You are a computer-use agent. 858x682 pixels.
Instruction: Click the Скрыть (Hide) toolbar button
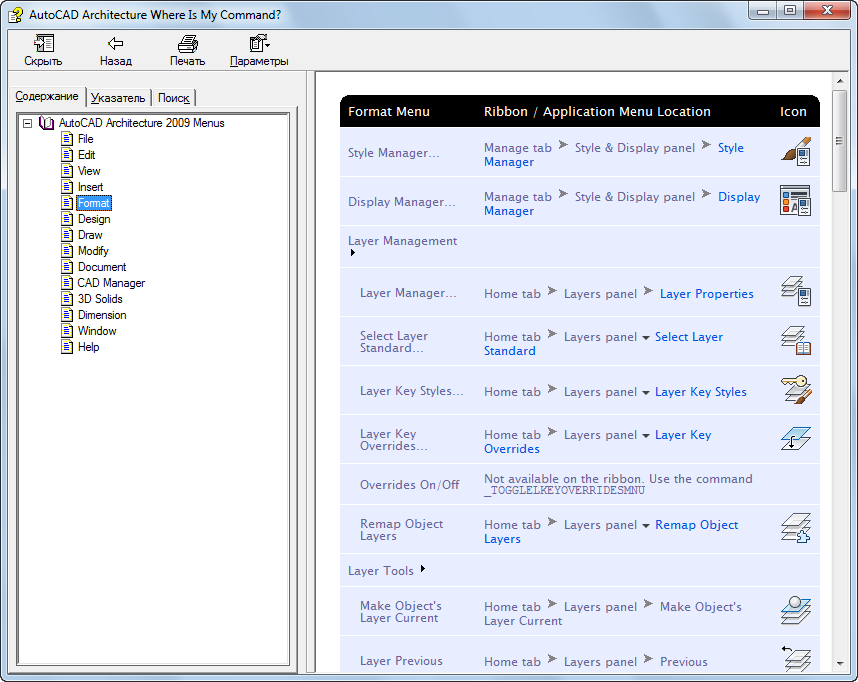(x=43, y=50)
